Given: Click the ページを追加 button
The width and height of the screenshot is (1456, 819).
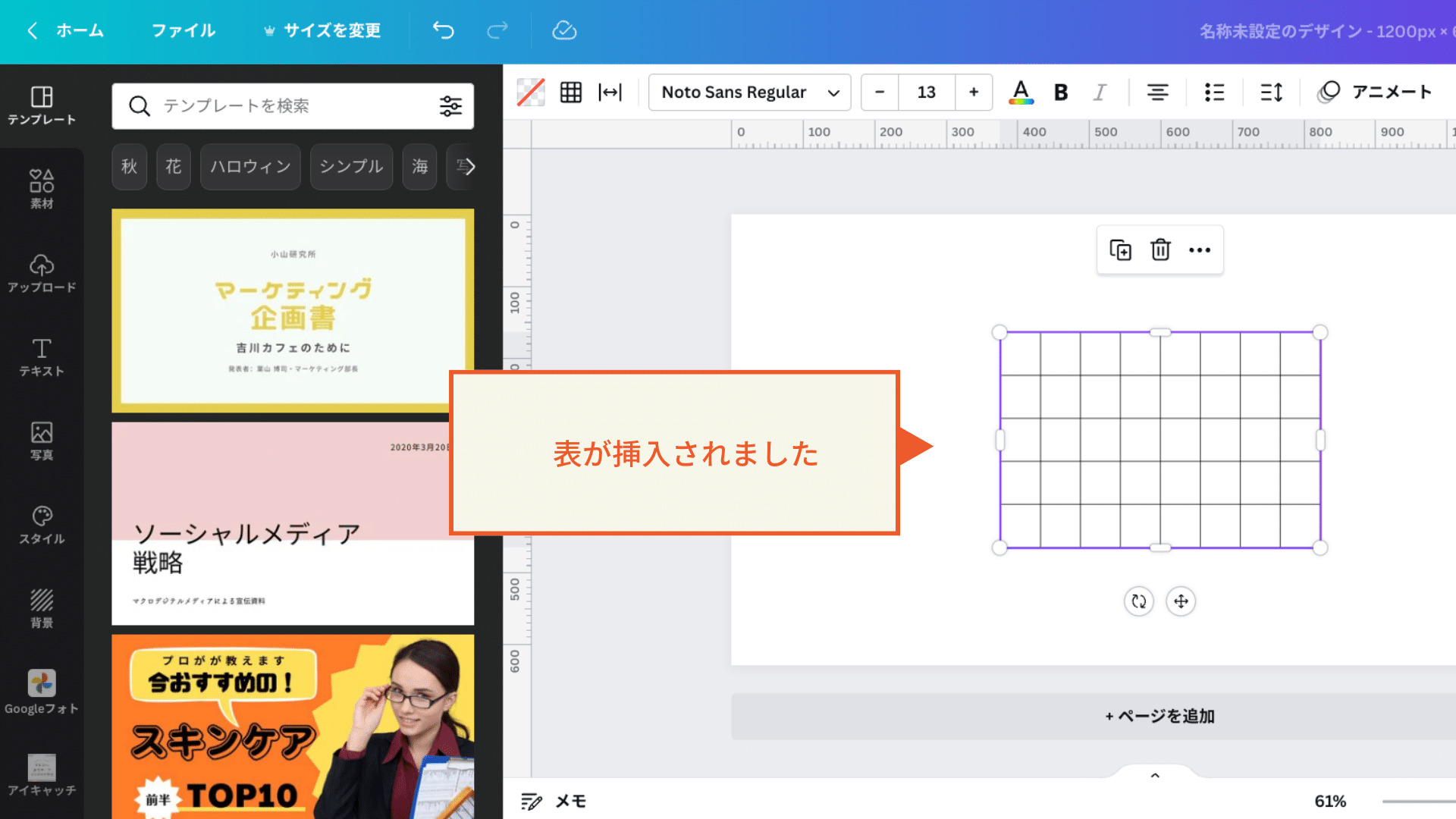Looking at the screenshot, I should 1159,716.
